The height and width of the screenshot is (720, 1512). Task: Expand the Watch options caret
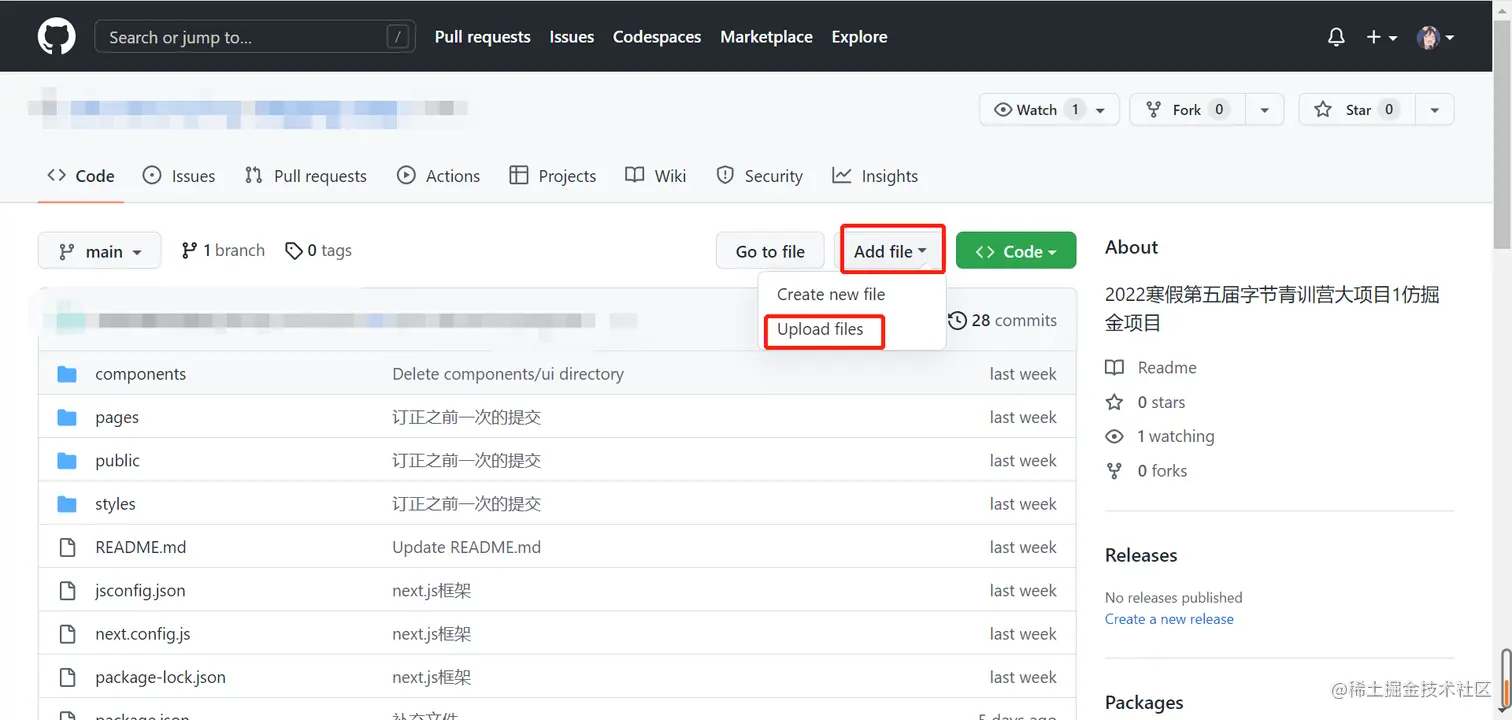[x=1101, y=109]
